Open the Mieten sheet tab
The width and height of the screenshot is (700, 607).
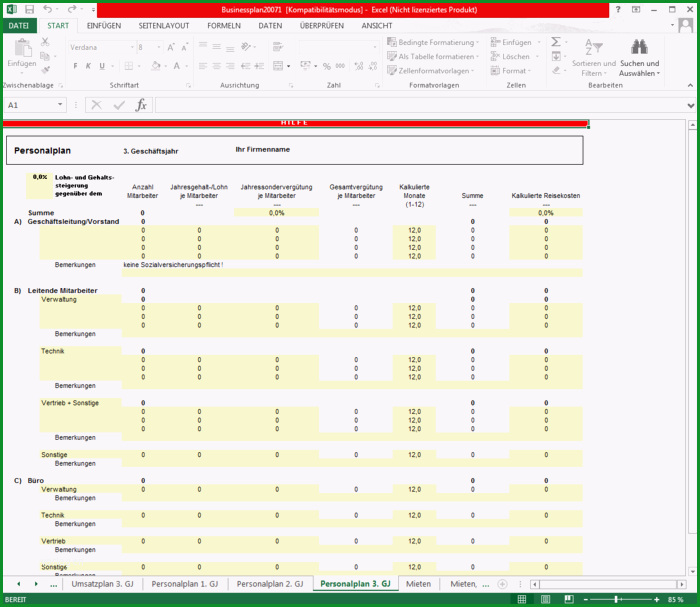[418, 584]
